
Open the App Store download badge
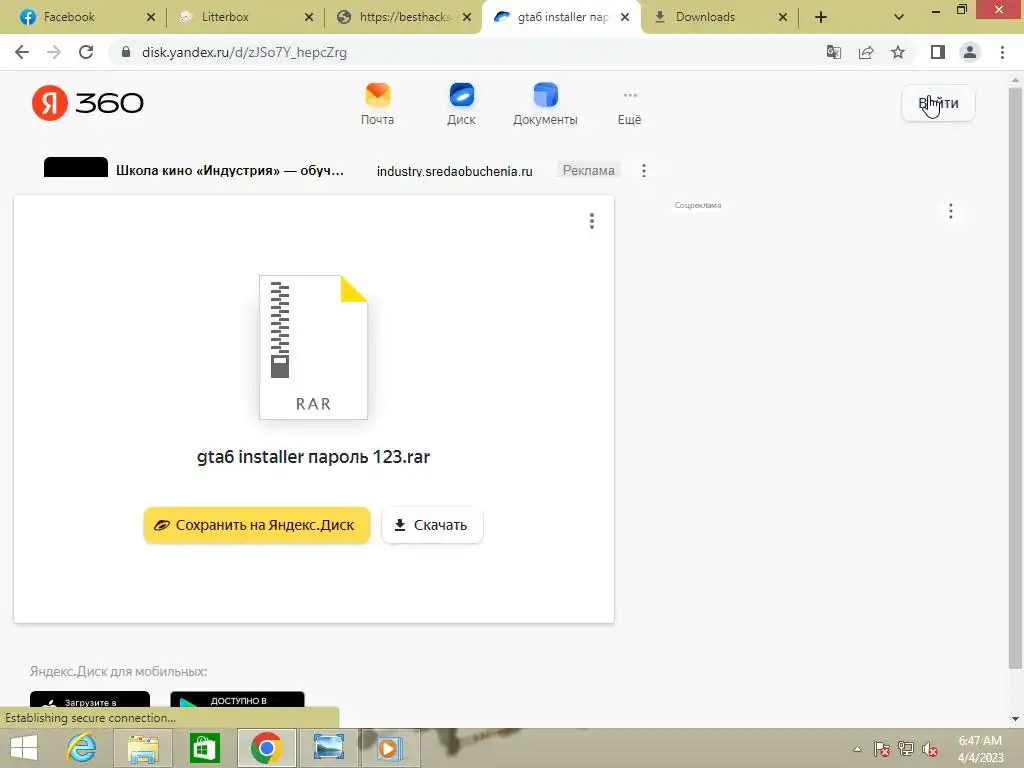[90, 700]
